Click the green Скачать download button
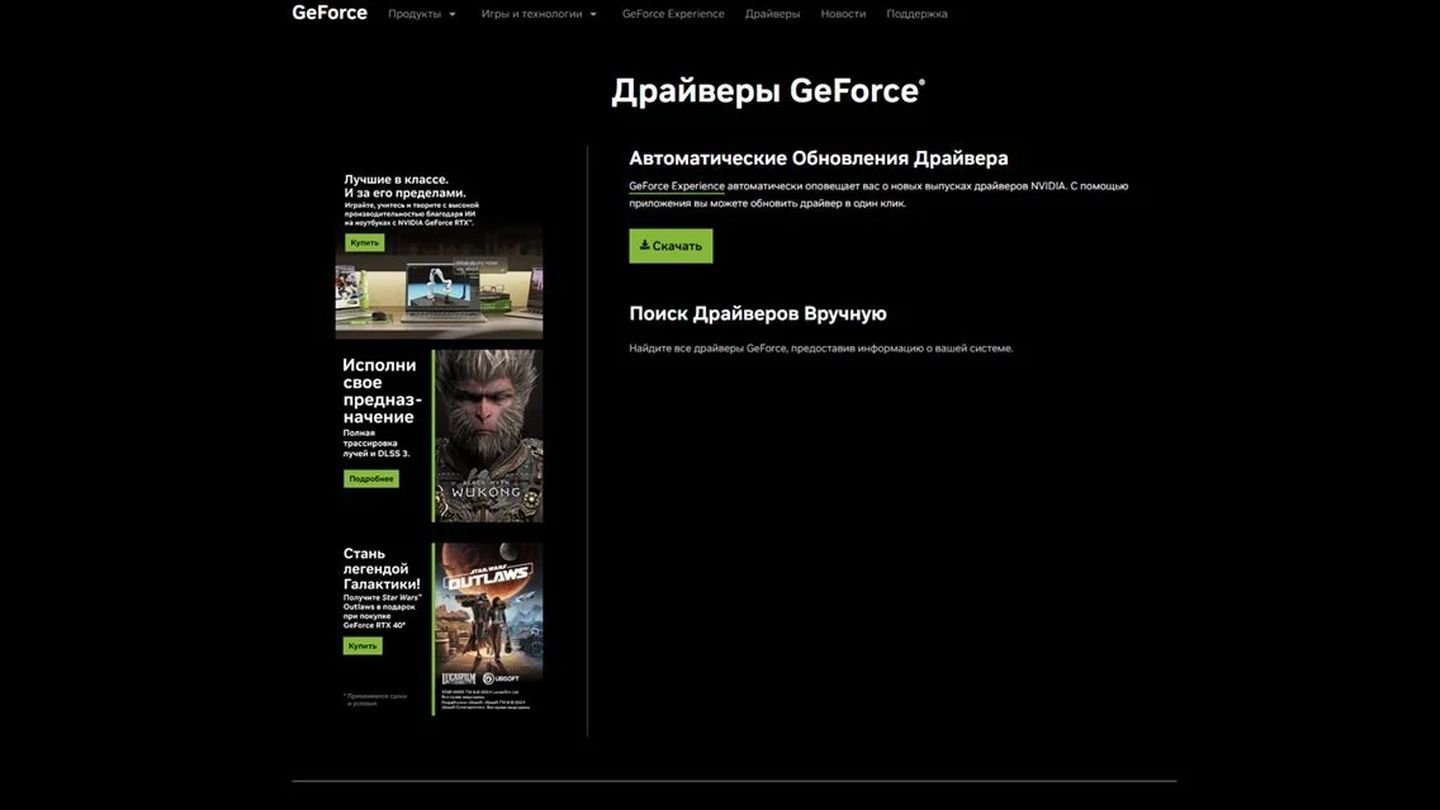The width and height of the screenshot is (1440, 810). (x=671, y=246)
